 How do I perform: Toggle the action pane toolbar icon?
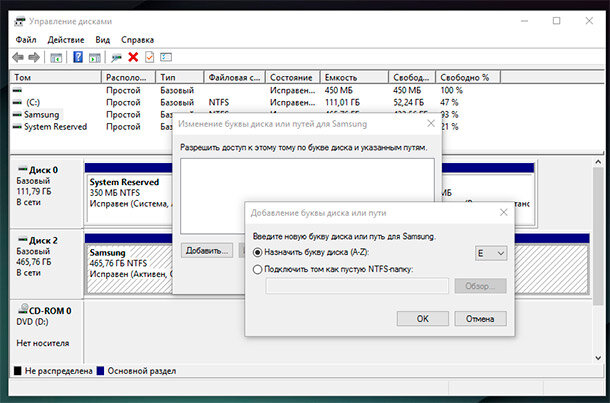tap(95, 58)
